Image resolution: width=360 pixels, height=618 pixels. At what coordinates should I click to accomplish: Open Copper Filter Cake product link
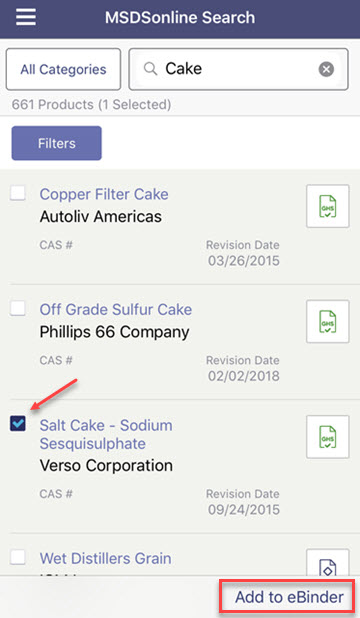pos(104,194)
